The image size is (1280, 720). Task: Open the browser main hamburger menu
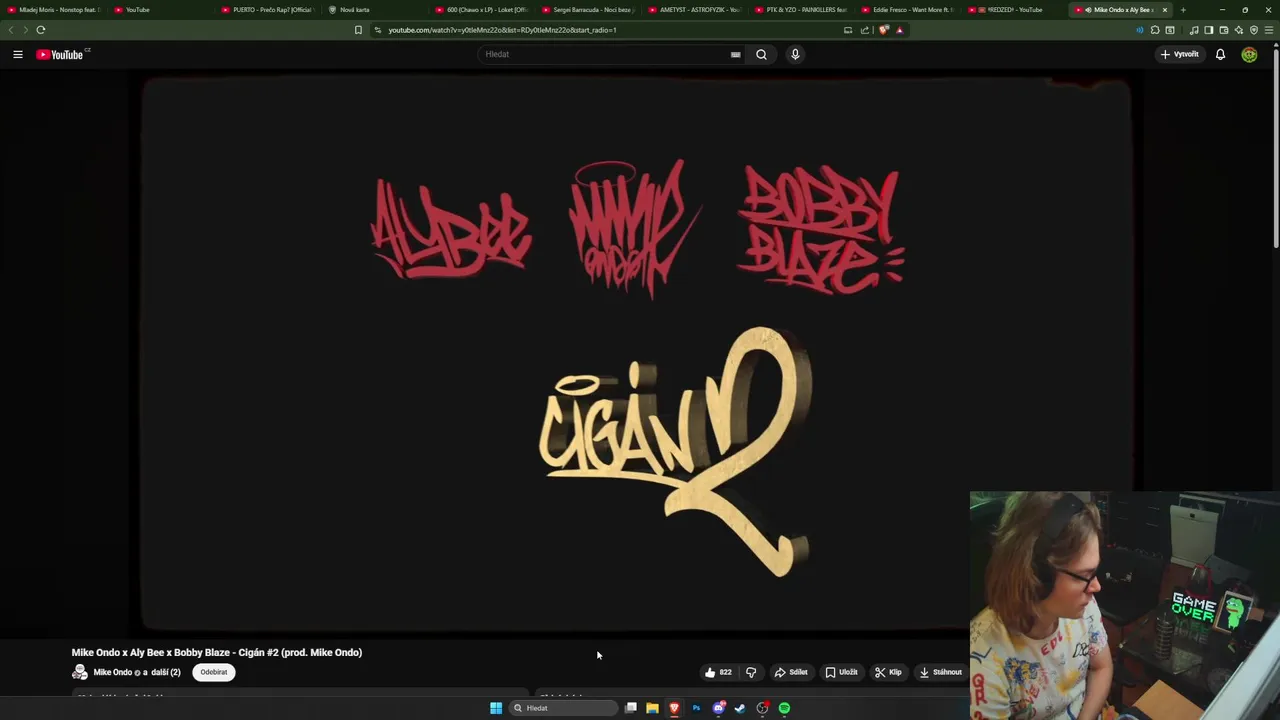[x=1269, y=30]
